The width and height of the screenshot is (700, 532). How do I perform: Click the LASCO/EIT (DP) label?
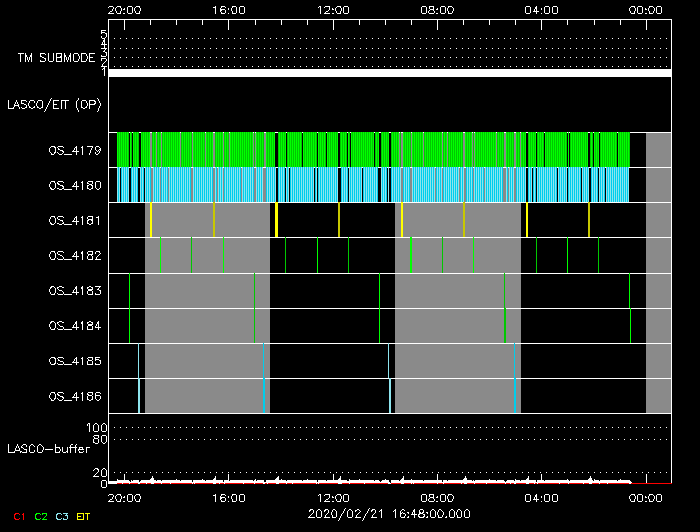pyautogui.click(x=54, y=104)
